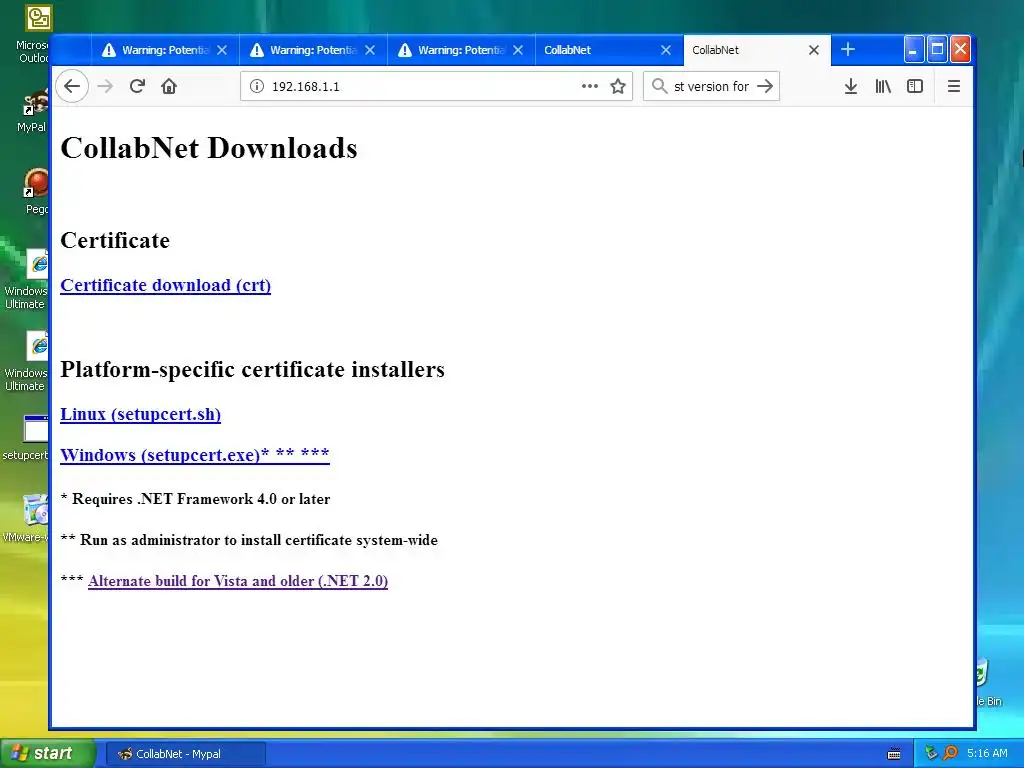Click the keyboard icon in taskbar
This screenshot has height=768, width=1024.
[894, 754]
